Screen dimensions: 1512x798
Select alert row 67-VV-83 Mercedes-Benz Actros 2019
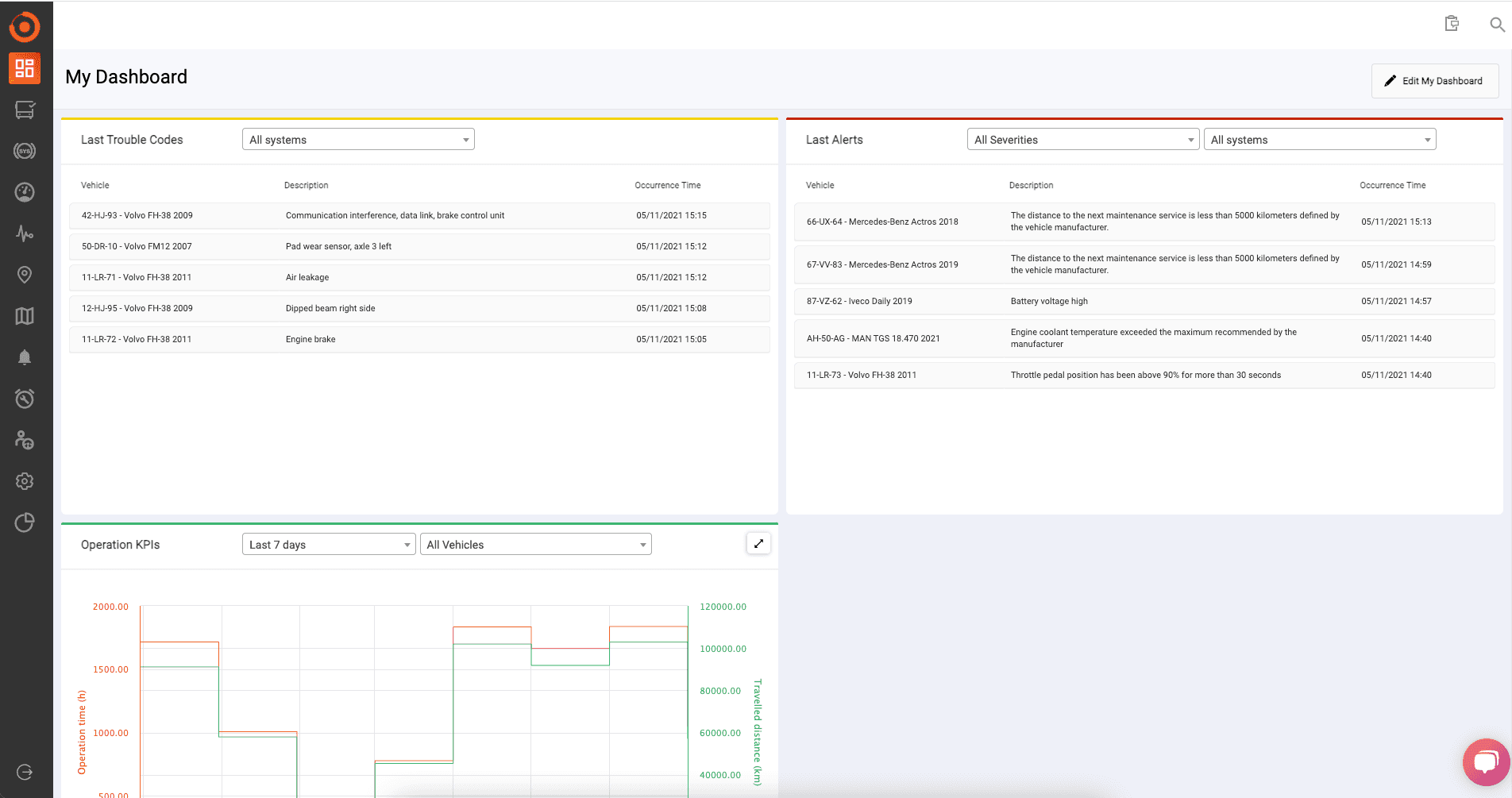pos(1144,264)
